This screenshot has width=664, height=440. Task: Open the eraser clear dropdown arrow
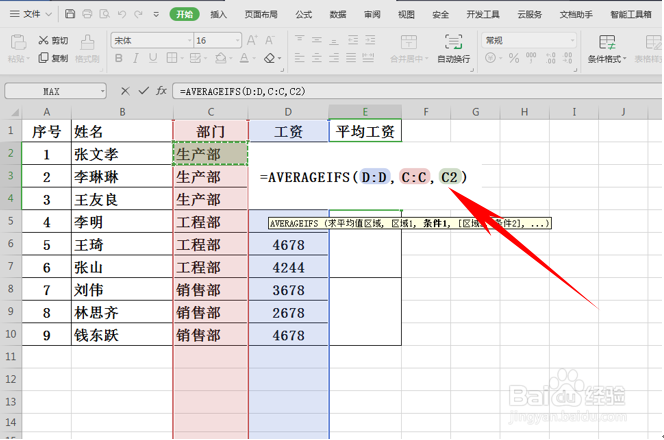[279, 58]
